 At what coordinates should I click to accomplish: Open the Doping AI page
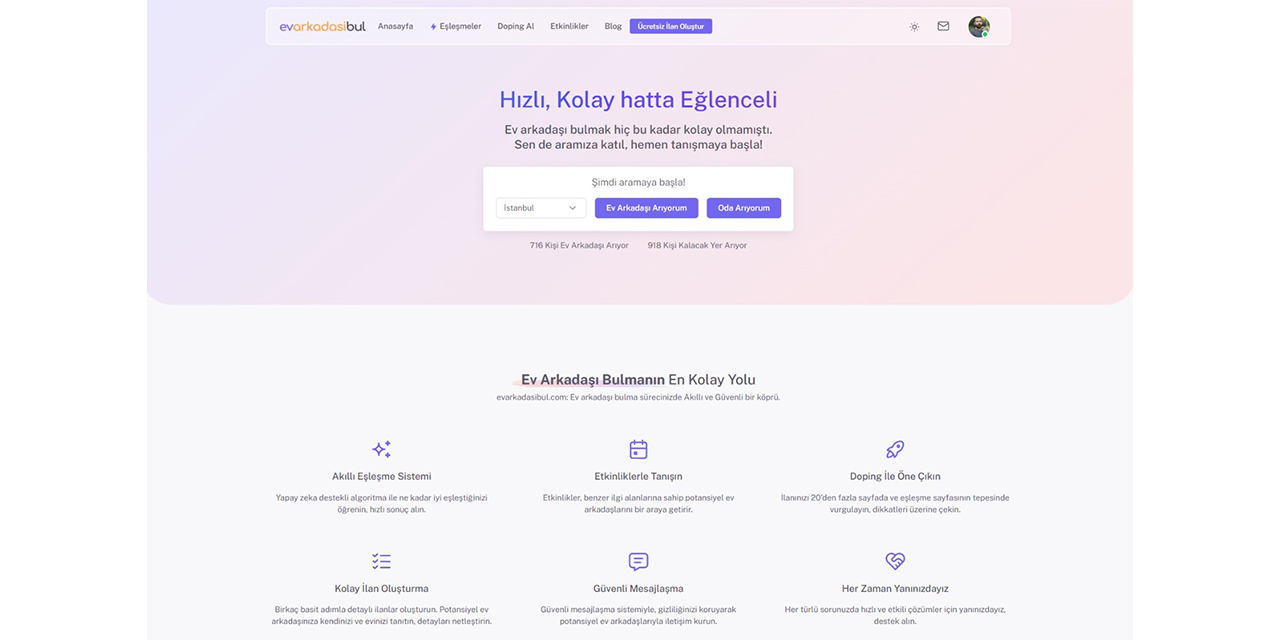click(x=515, y=27)
